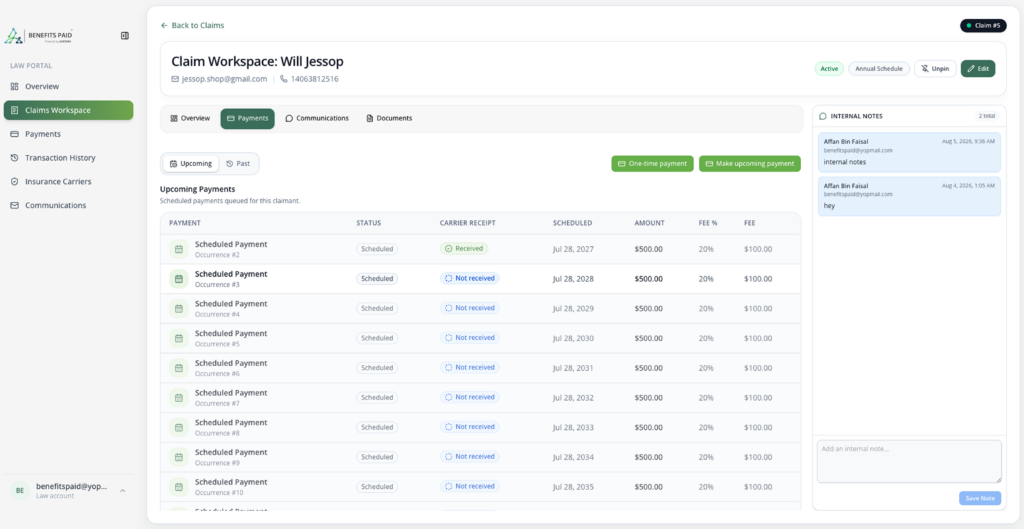Image resolution: width=1024 pixels, height=529 pixels.
Task: Click calendar icon of Occurrence #7 payment
Action: [178, 398]
